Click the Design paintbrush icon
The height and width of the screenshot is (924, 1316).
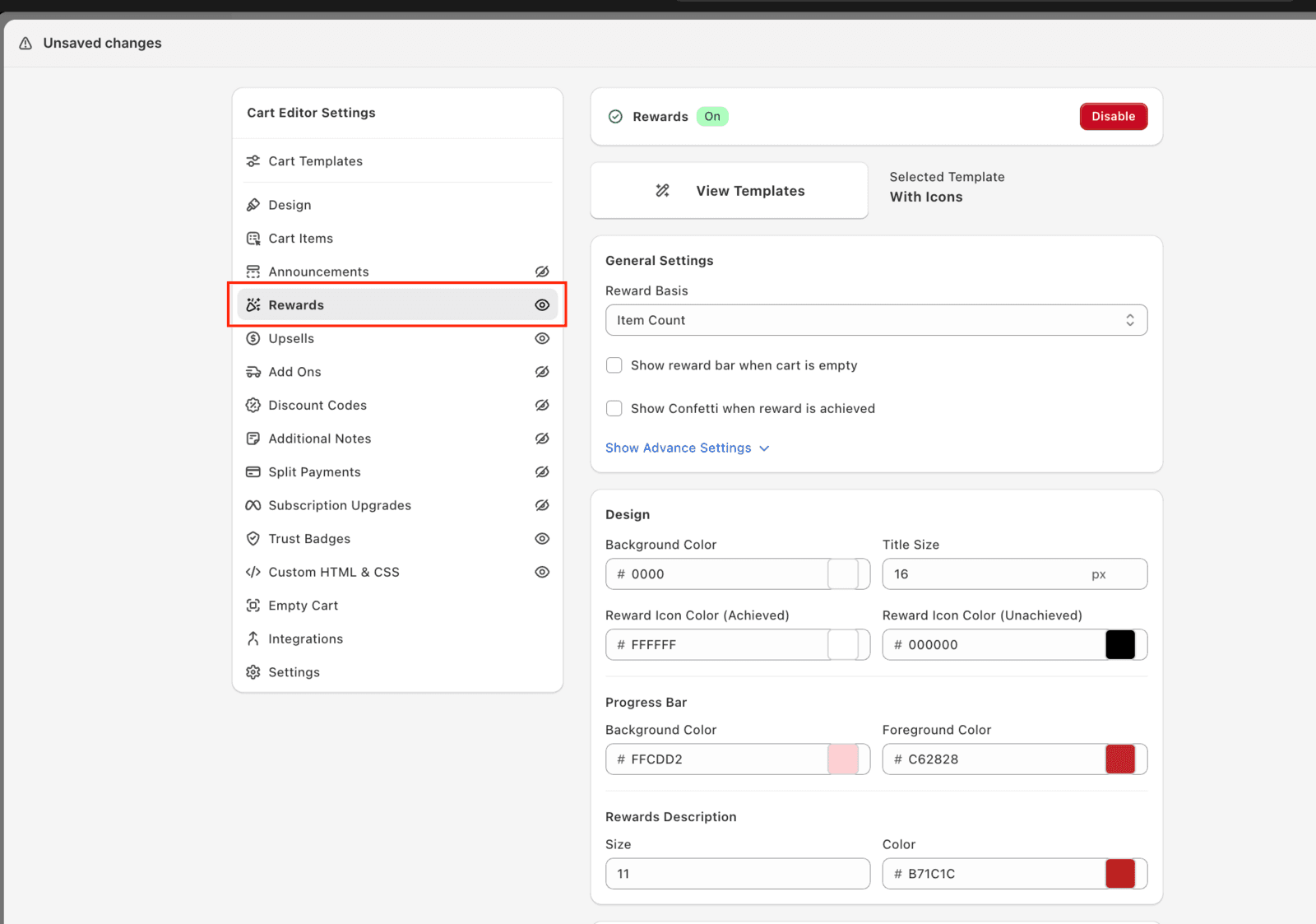(253, 205)
